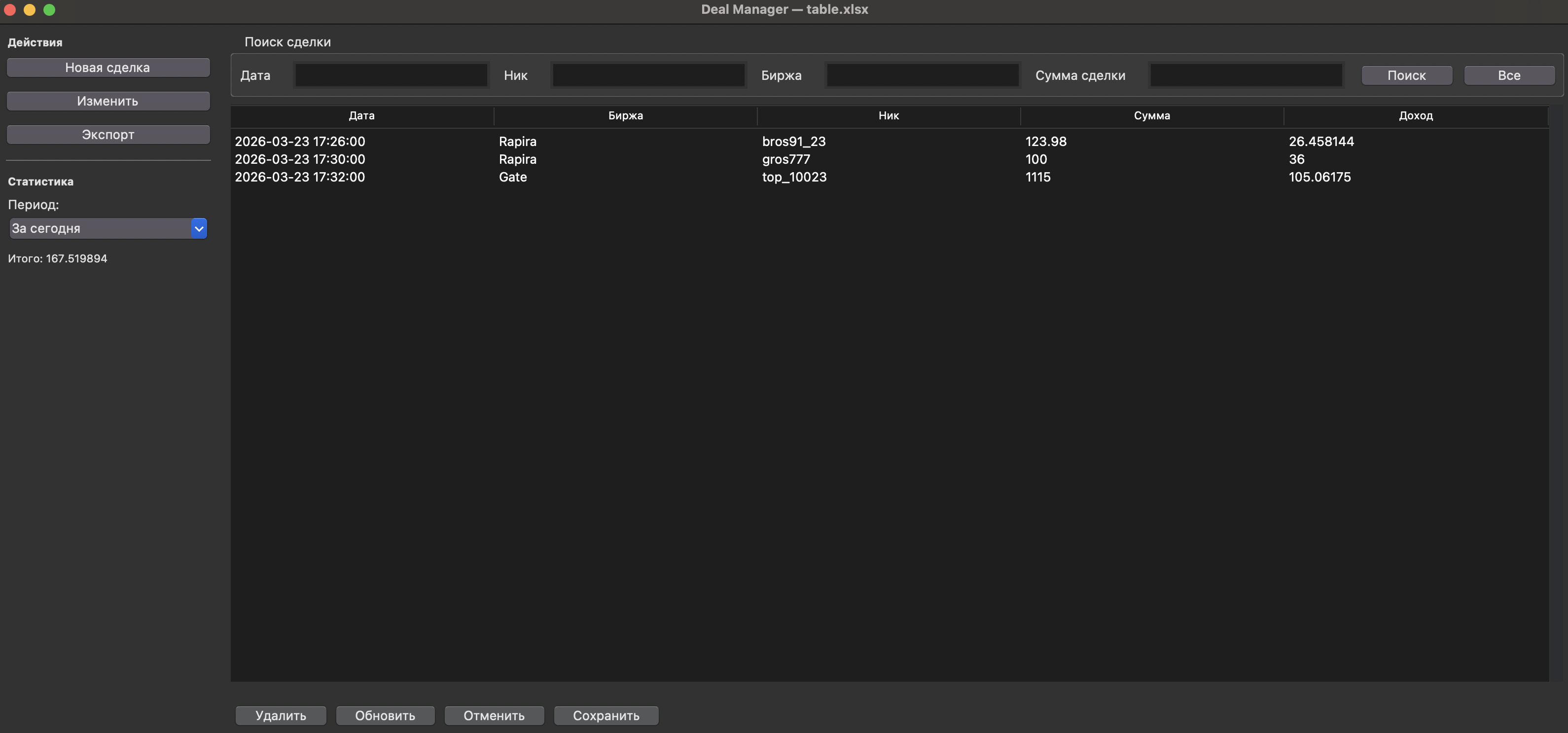Select the 100 sum cell

[x=1152, y=159]
